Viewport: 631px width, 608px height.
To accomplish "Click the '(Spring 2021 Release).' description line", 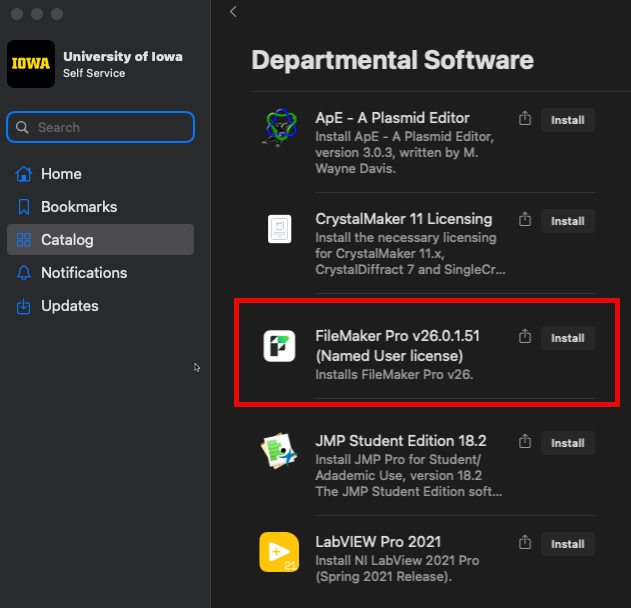I will click(384, 577).
